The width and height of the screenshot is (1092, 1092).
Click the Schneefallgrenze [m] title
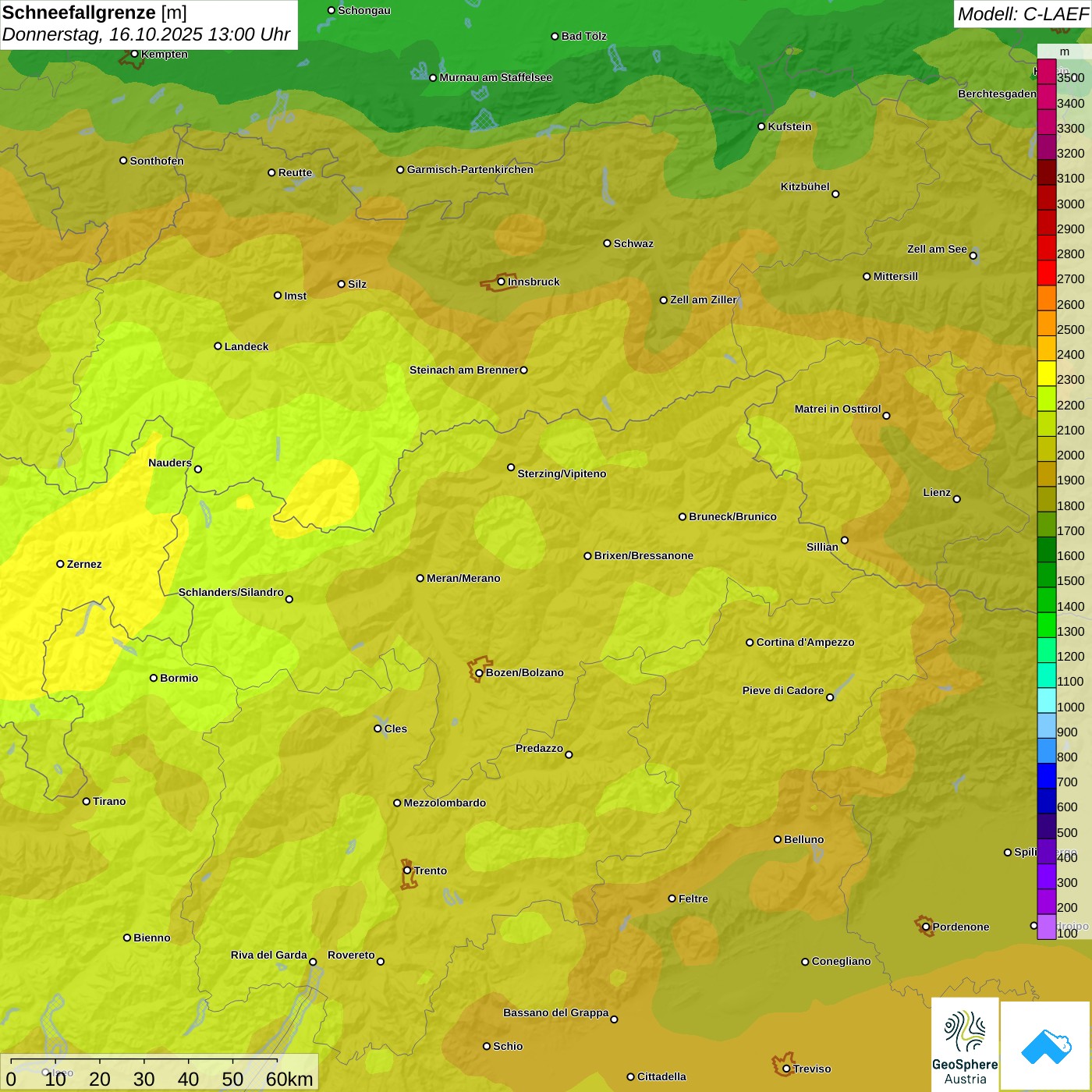(x=94, y=12)
